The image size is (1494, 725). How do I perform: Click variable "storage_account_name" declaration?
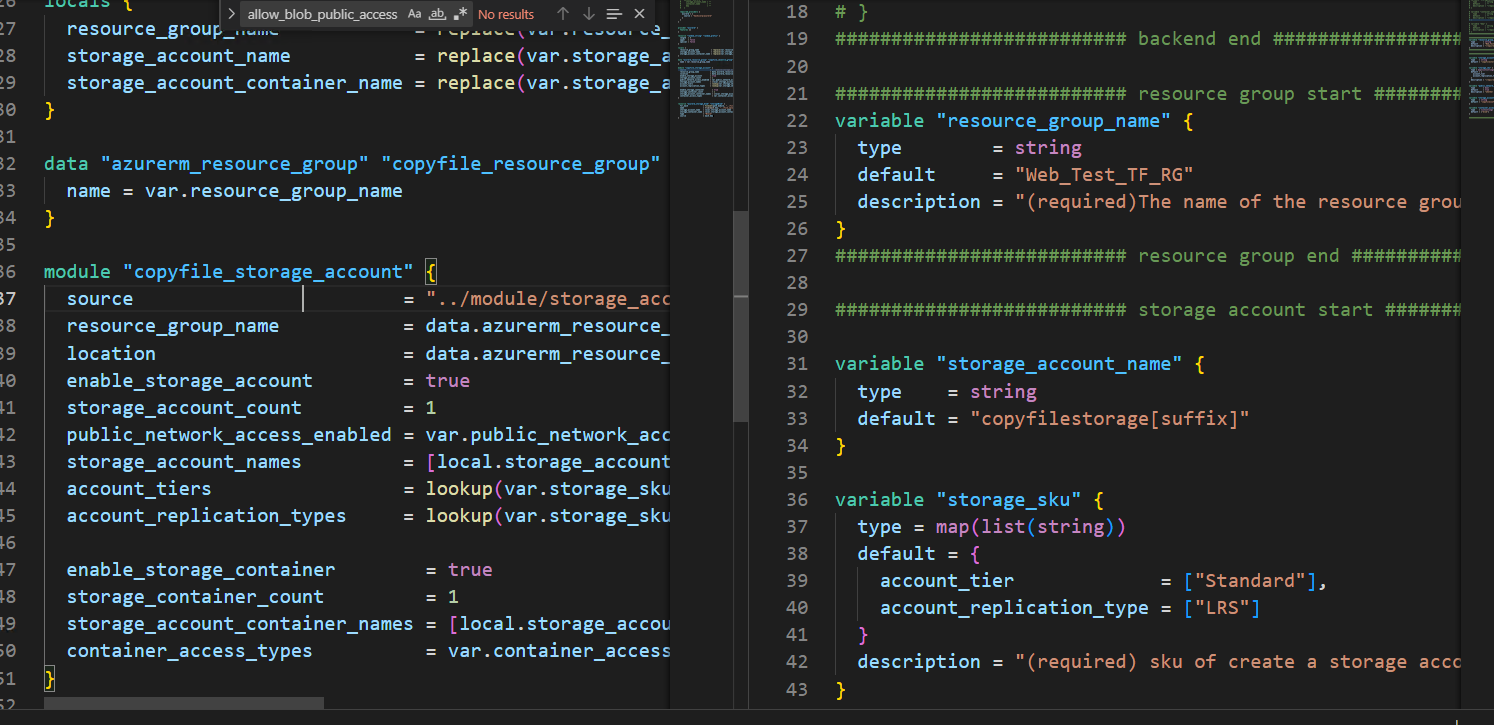1020,364
